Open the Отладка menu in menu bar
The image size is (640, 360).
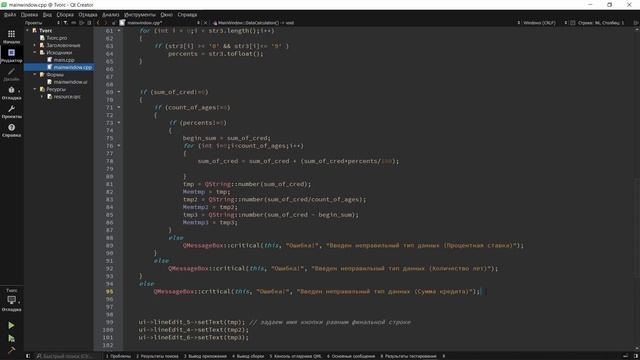coord(88,15)
